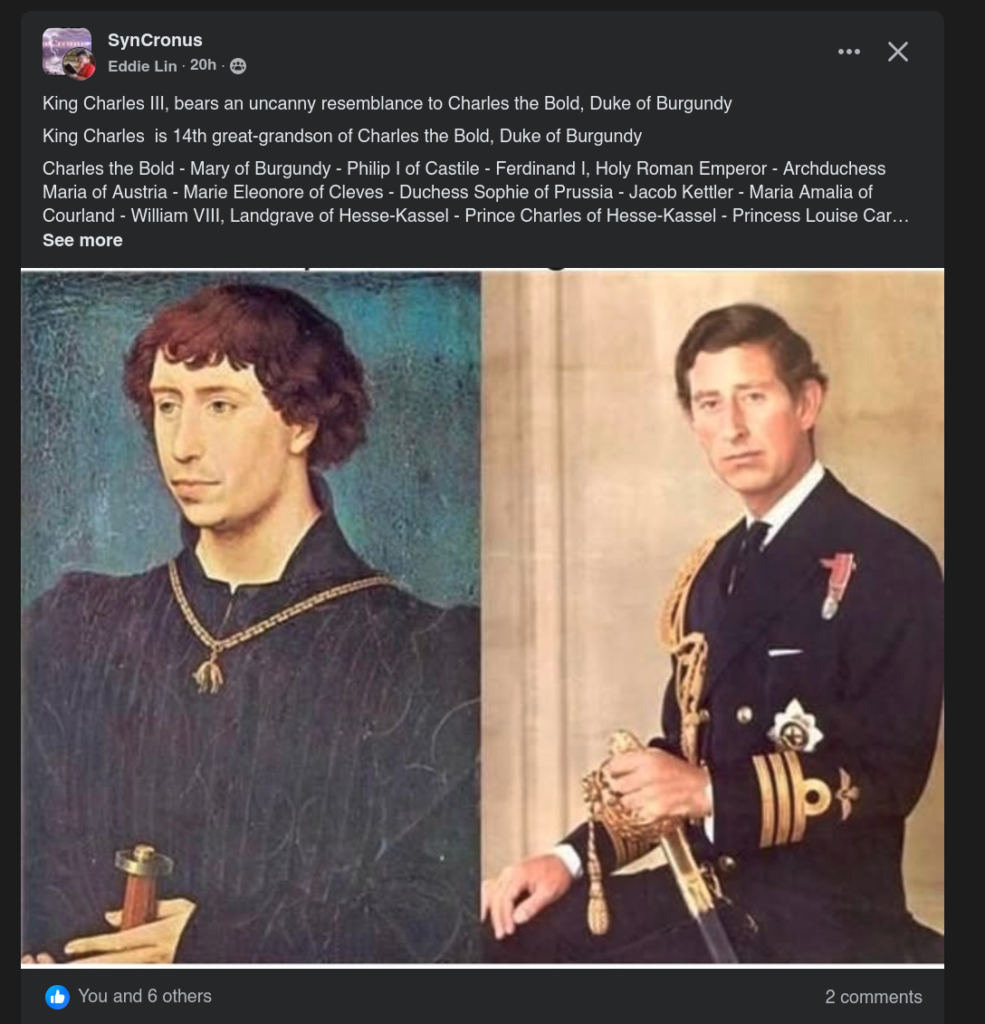Open the SynCronus group name link
The width and height of the screenshot is (985, 1024).
[155, 40]
